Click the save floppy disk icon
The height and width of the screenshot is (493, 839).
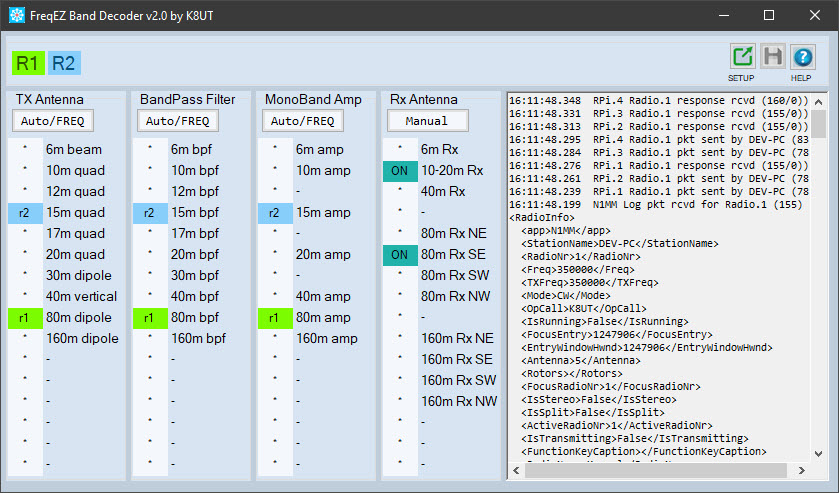click(772, 58)
